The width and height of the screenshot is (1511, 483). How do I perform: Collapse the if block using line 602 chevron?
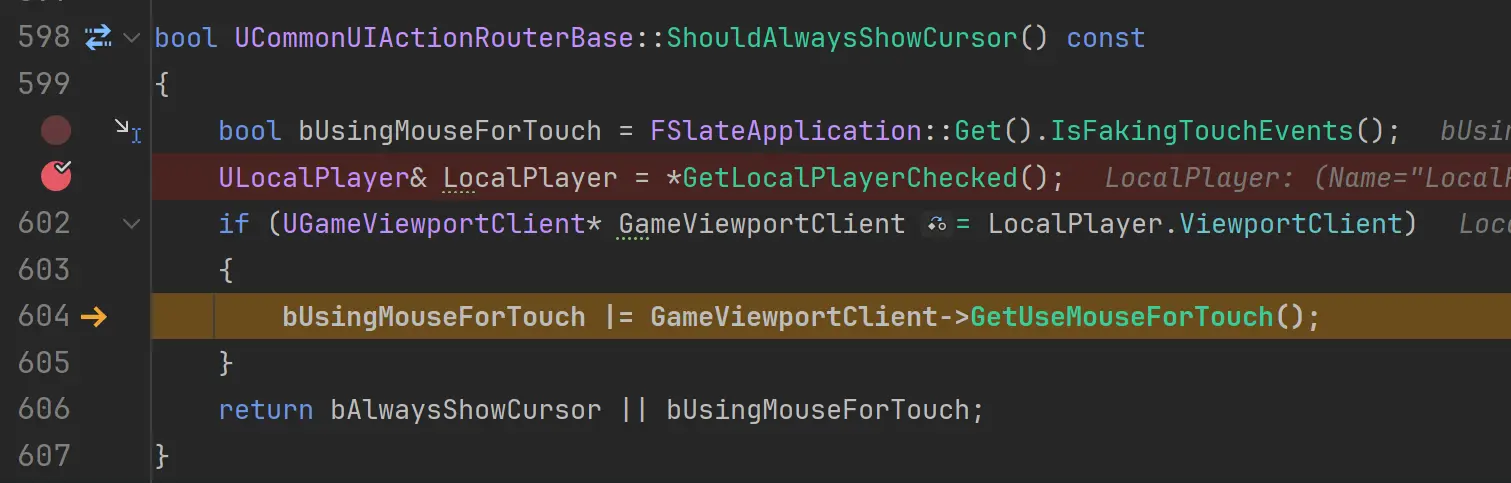[x=131, y=224]
